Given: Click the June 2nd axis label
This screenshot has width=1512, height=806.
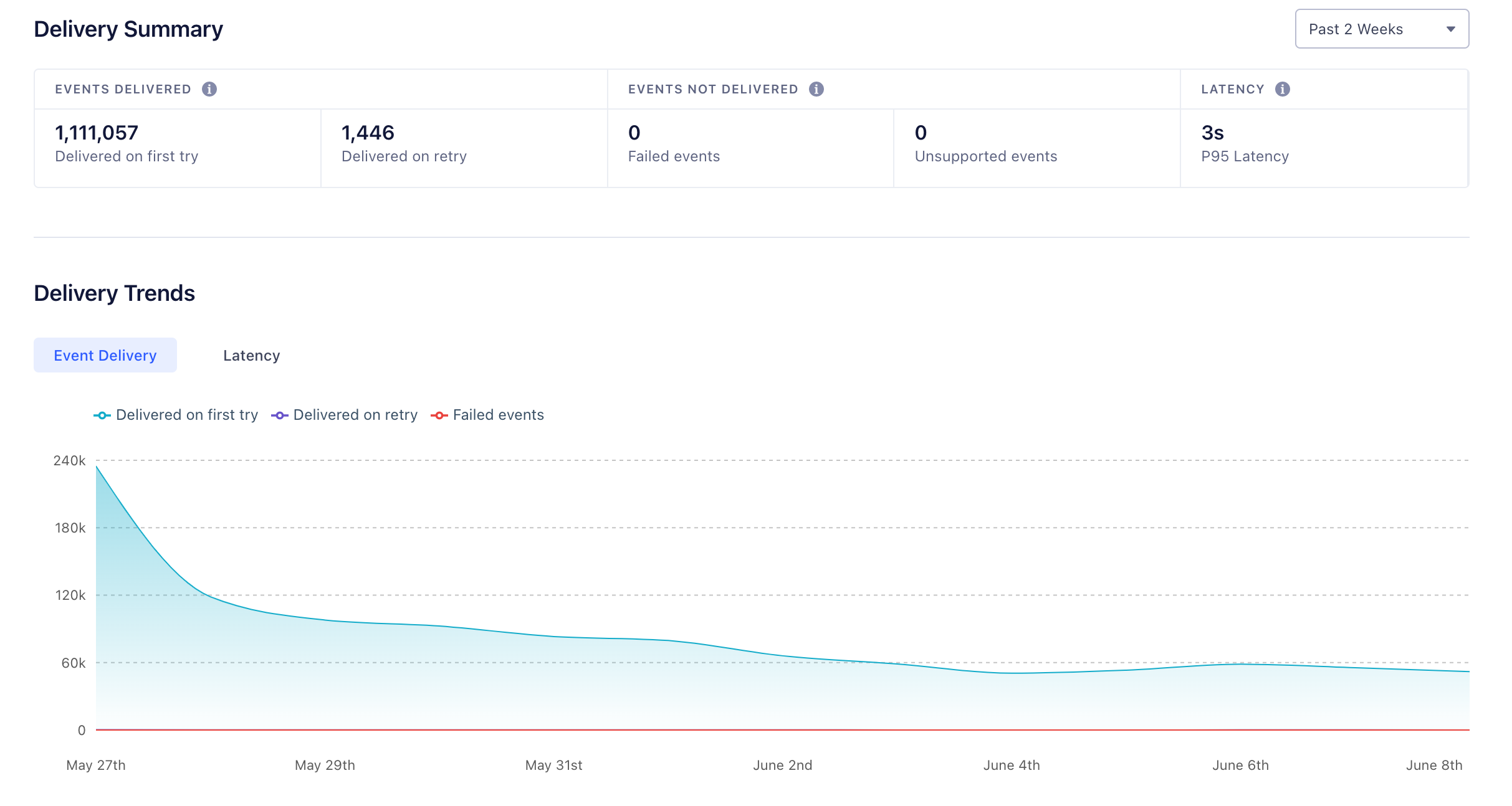Looking at the screenshot, I should 782,765.
